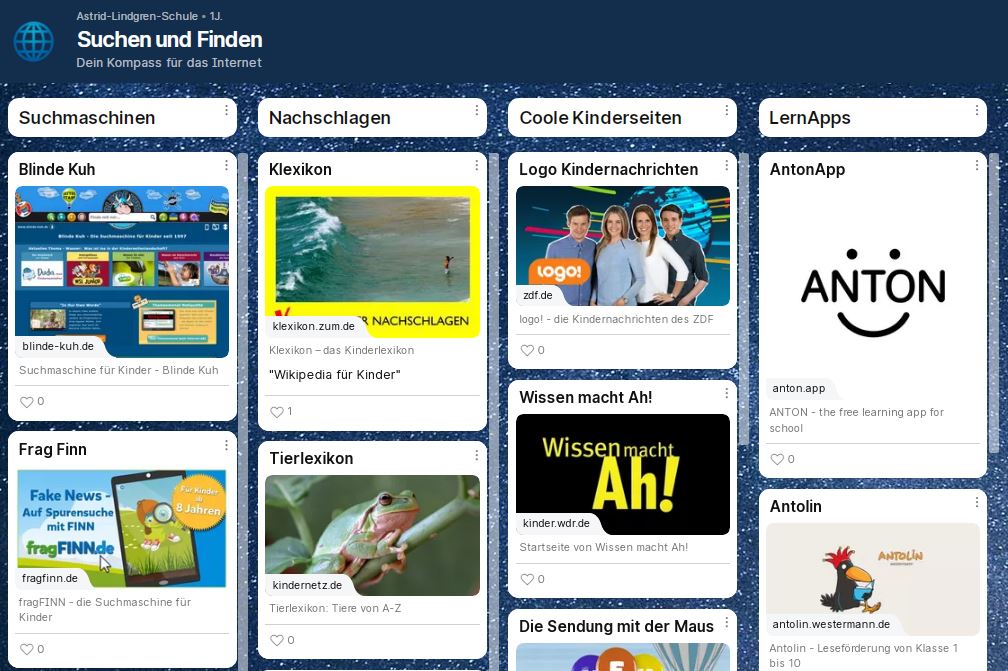Open the Wissen macht Ah! thumbnail
The image size is (1008, 671).
point(622,473)
